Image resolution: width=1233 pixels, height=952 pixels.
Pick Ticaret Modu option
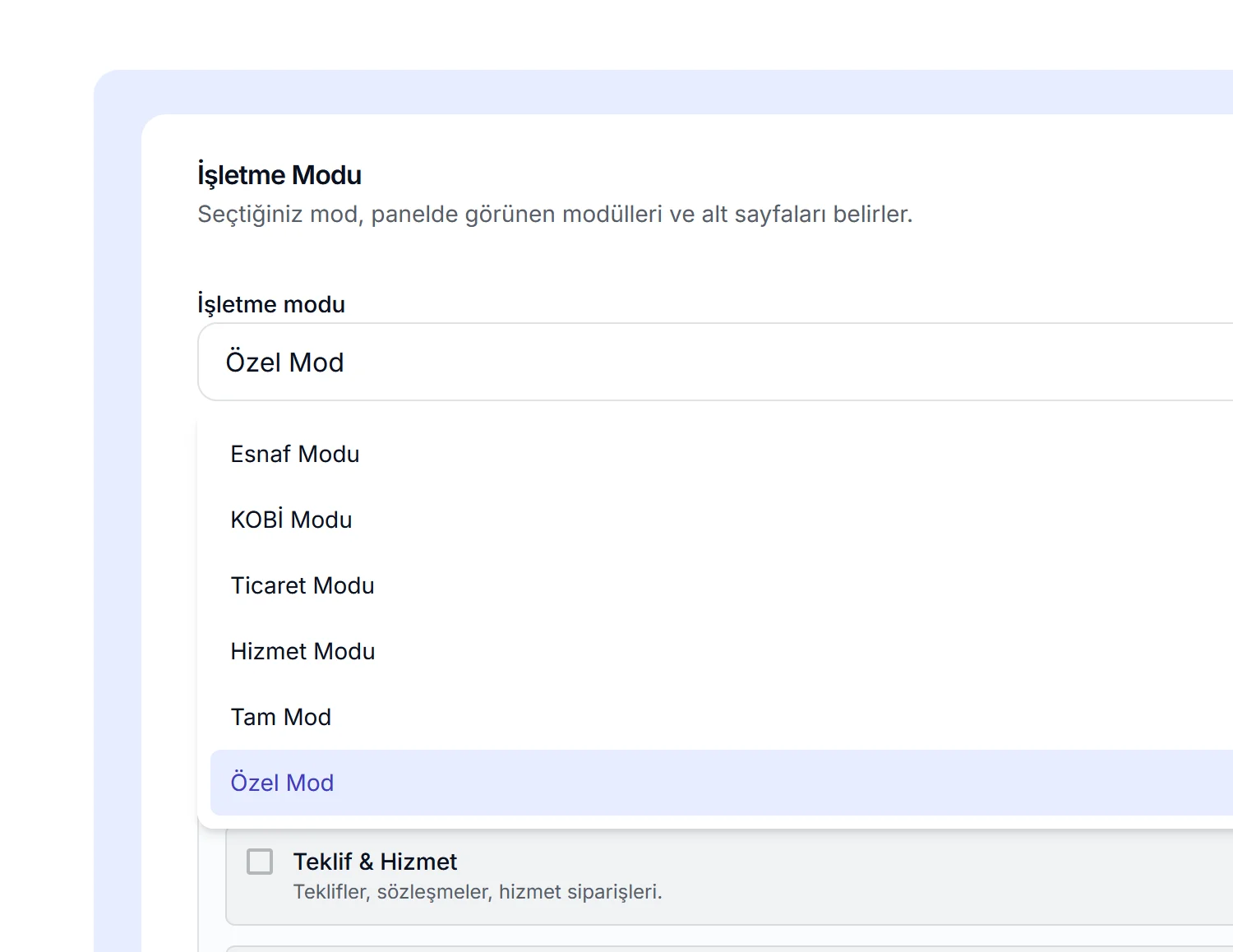[722, 585]
